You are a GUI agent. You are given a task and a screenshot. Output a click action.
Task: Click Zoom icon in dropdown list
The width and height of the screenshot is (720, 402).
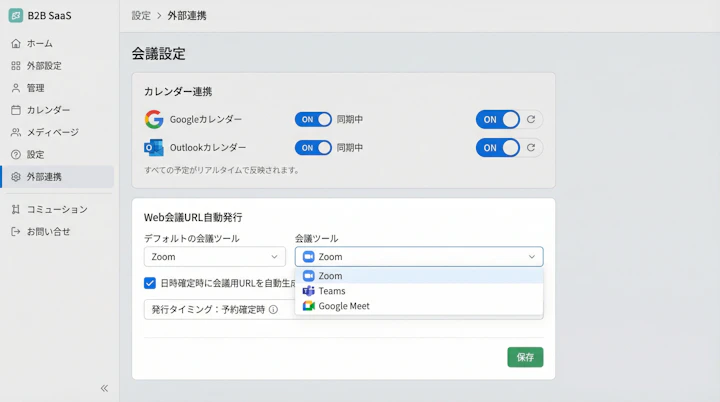(309, 276)
